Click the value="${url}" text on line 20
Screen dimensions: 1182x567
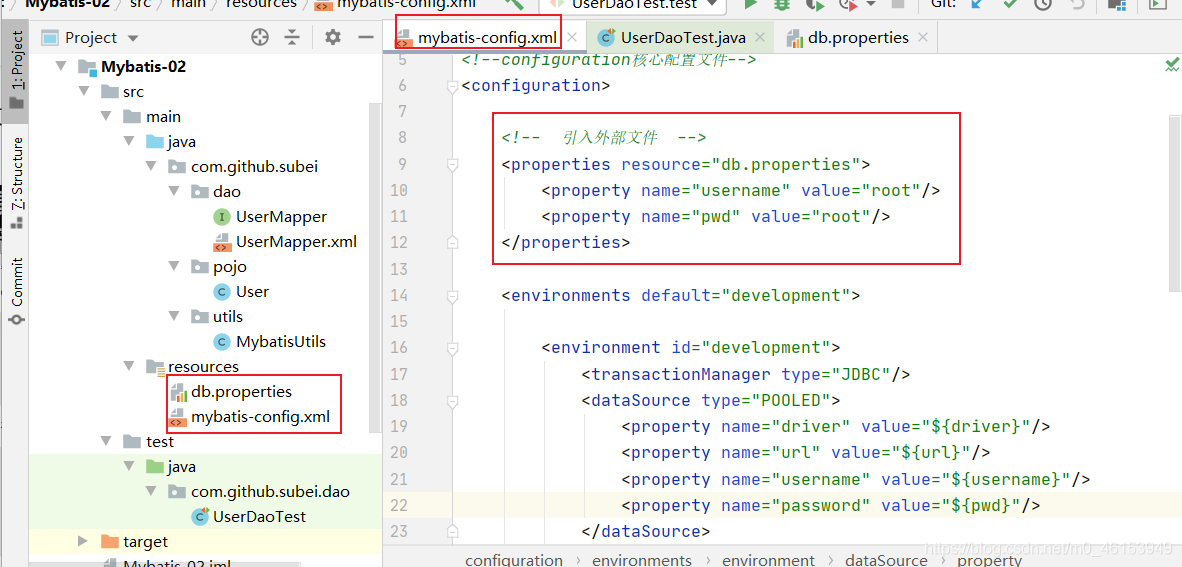click(x=901, y=453)
